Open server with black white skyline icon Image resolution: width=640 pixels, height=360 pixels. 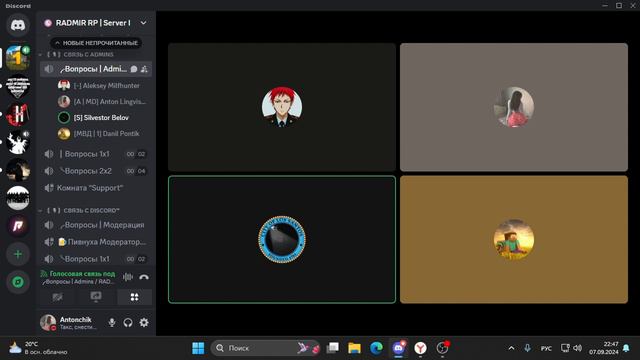tap(18, 198)
